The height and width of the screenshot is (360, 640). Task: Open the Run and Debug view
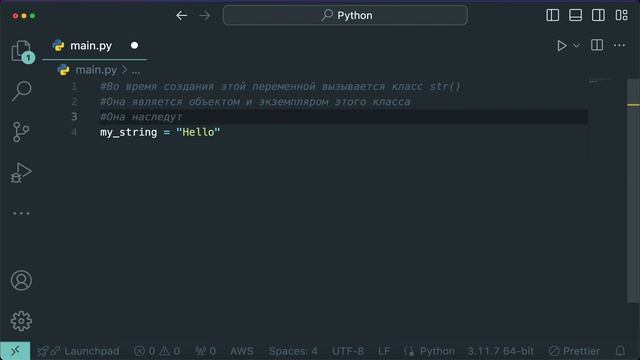pyautogui.click(x=21, y=173)
